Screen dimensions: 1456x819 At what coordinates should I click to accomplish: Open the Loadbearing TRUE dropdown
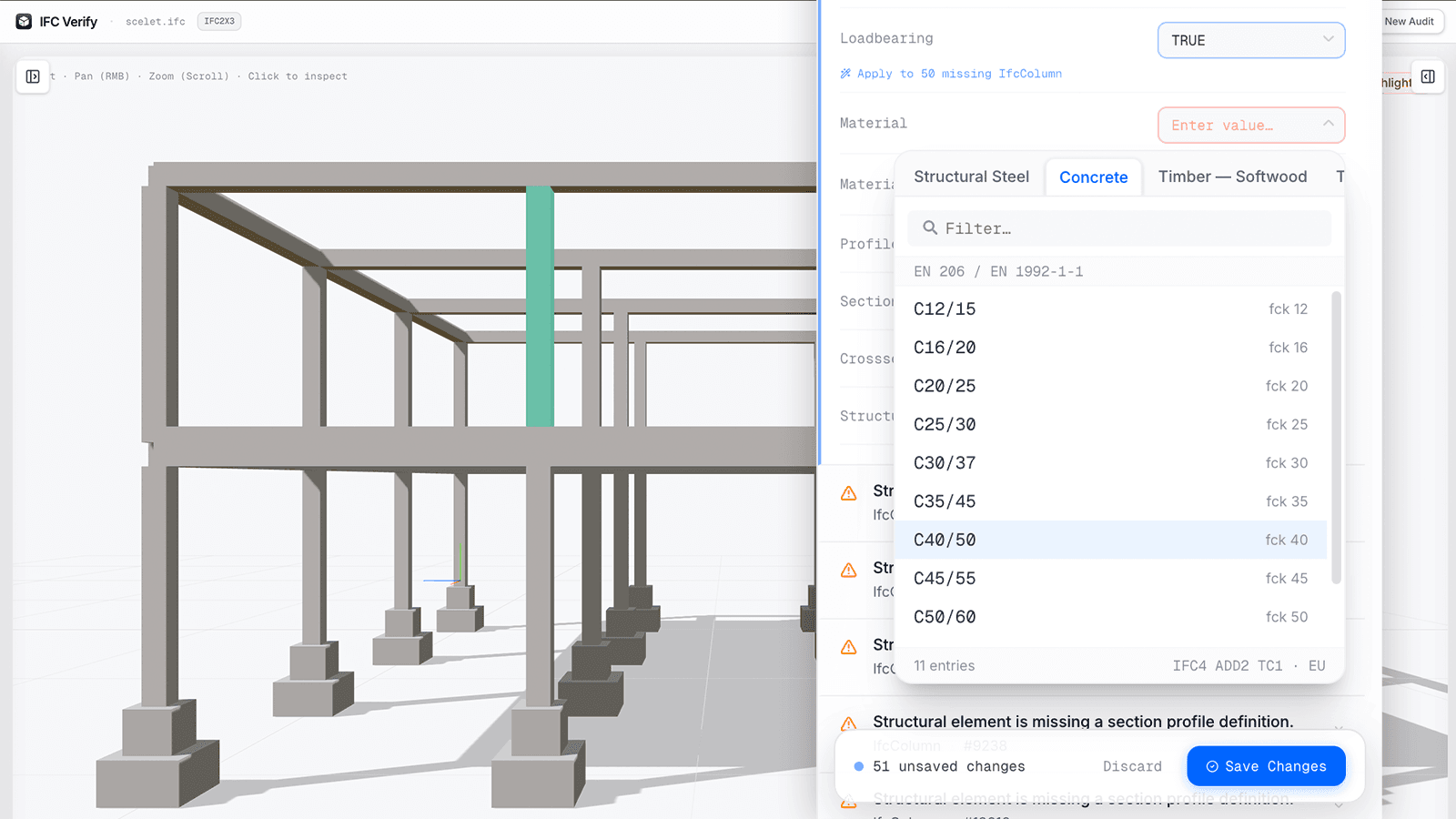1251,40
